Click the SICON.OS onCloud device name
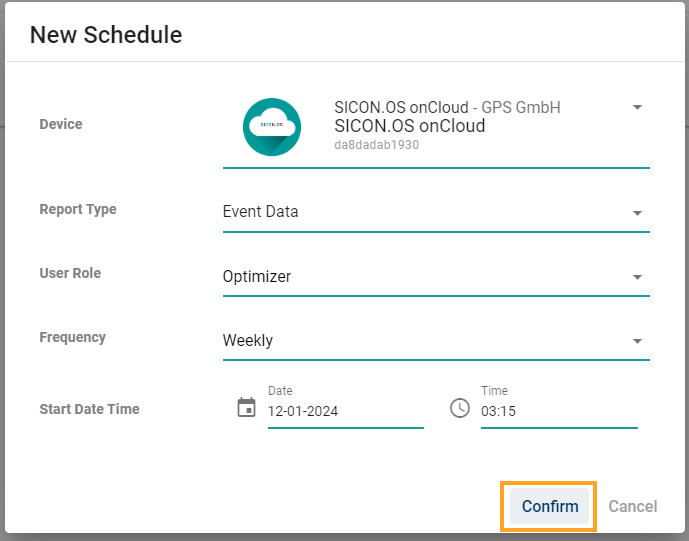Screen dimensions: 689x541 pyautogui.click(x=409, y=126)
